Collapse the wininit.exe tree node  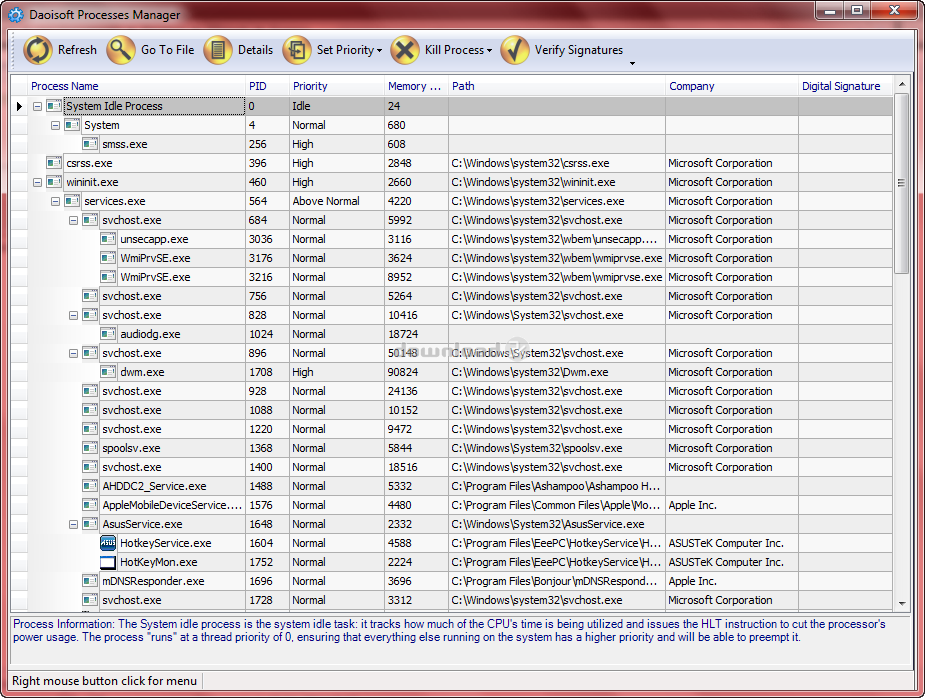click(38, 182)
